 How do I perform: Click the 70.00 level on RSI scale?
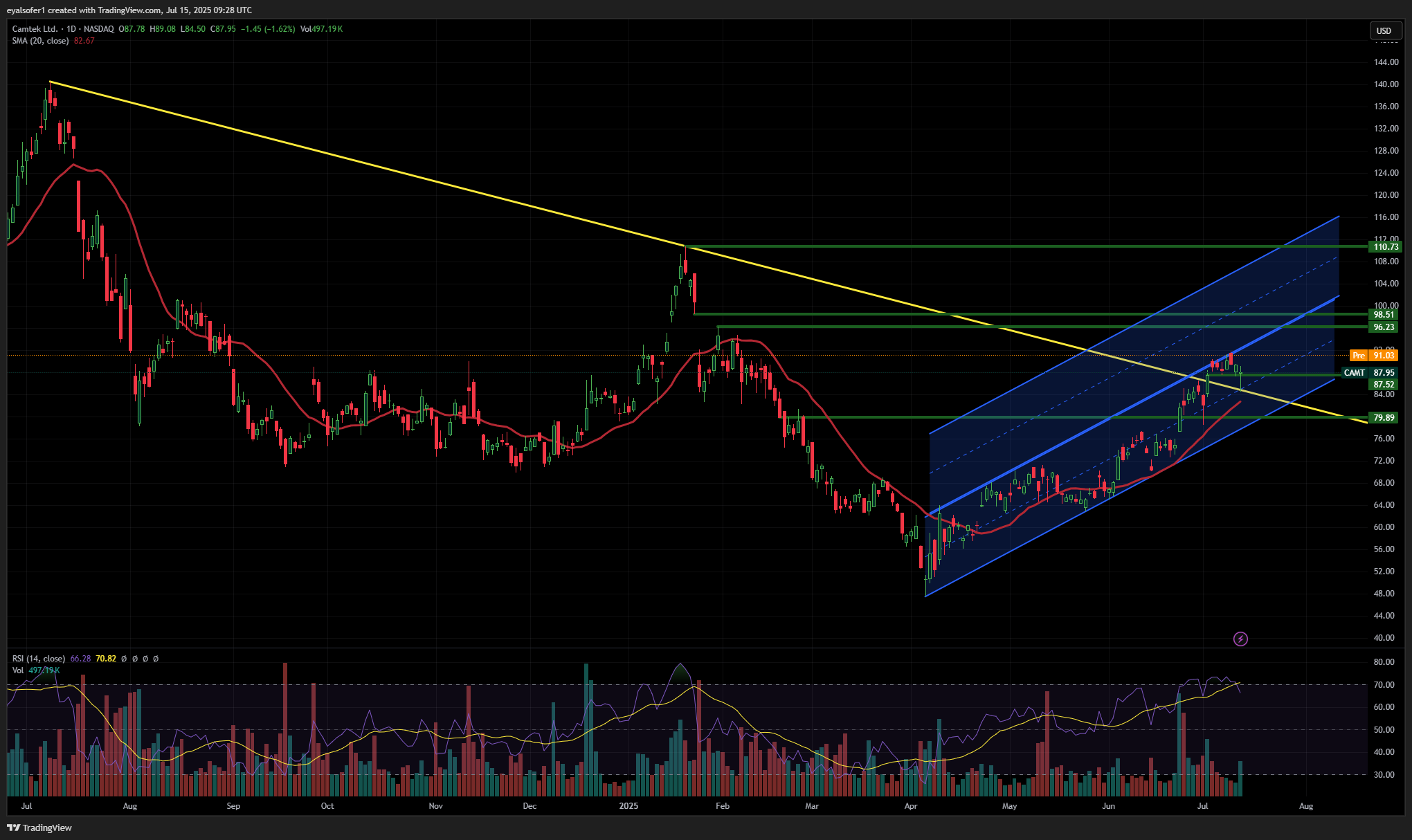point(1384,685)
